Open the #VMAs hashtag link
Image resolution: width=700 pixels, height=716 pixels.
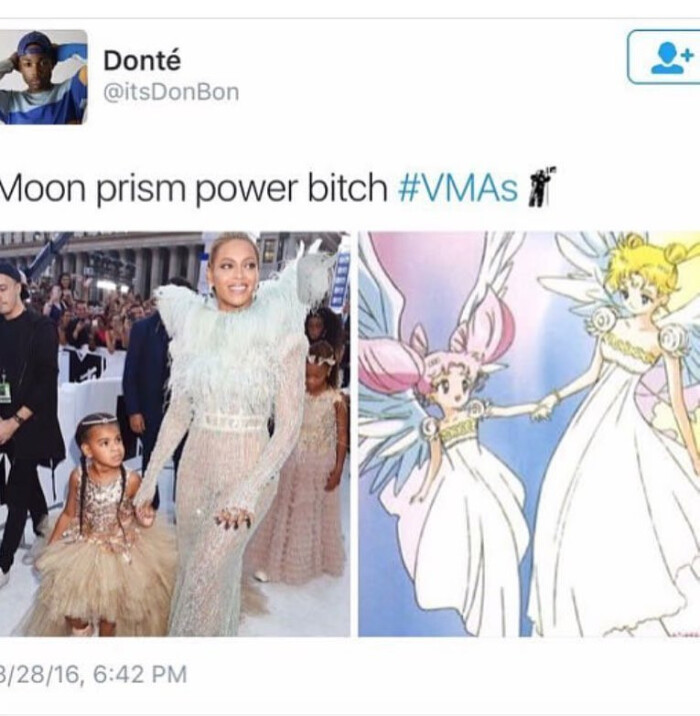(458, 188)
